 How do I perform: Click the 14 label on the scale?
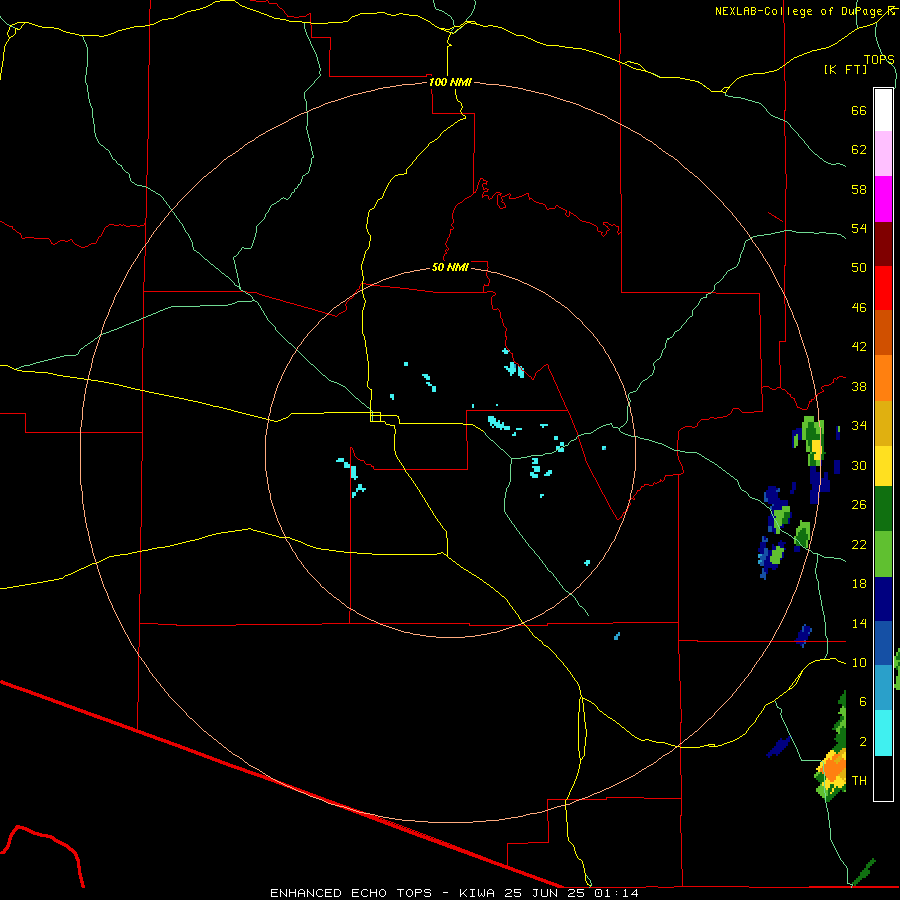(x=859, y=623)
